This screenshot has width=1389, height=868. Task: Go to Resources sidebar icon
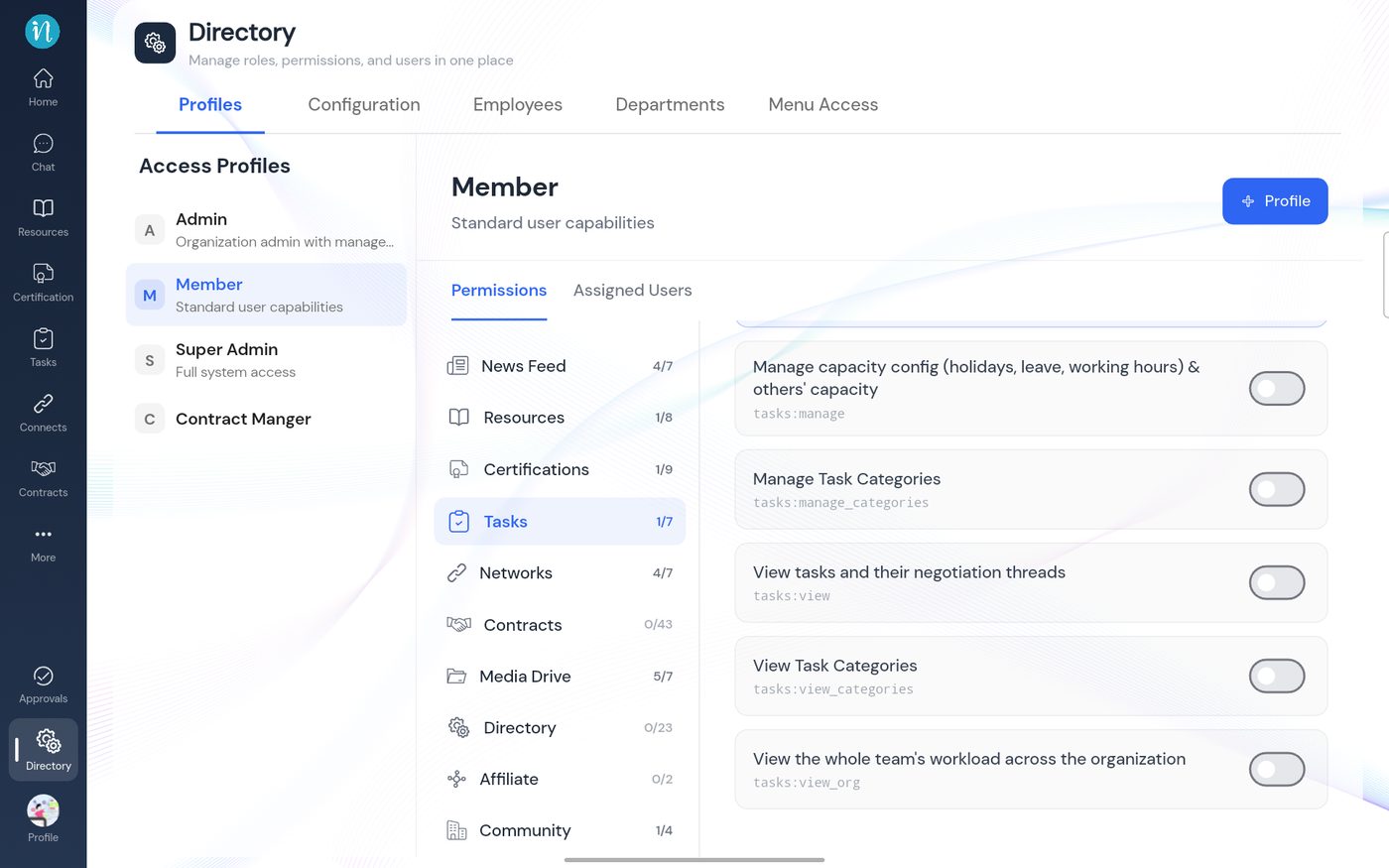[x=43, y=217]
